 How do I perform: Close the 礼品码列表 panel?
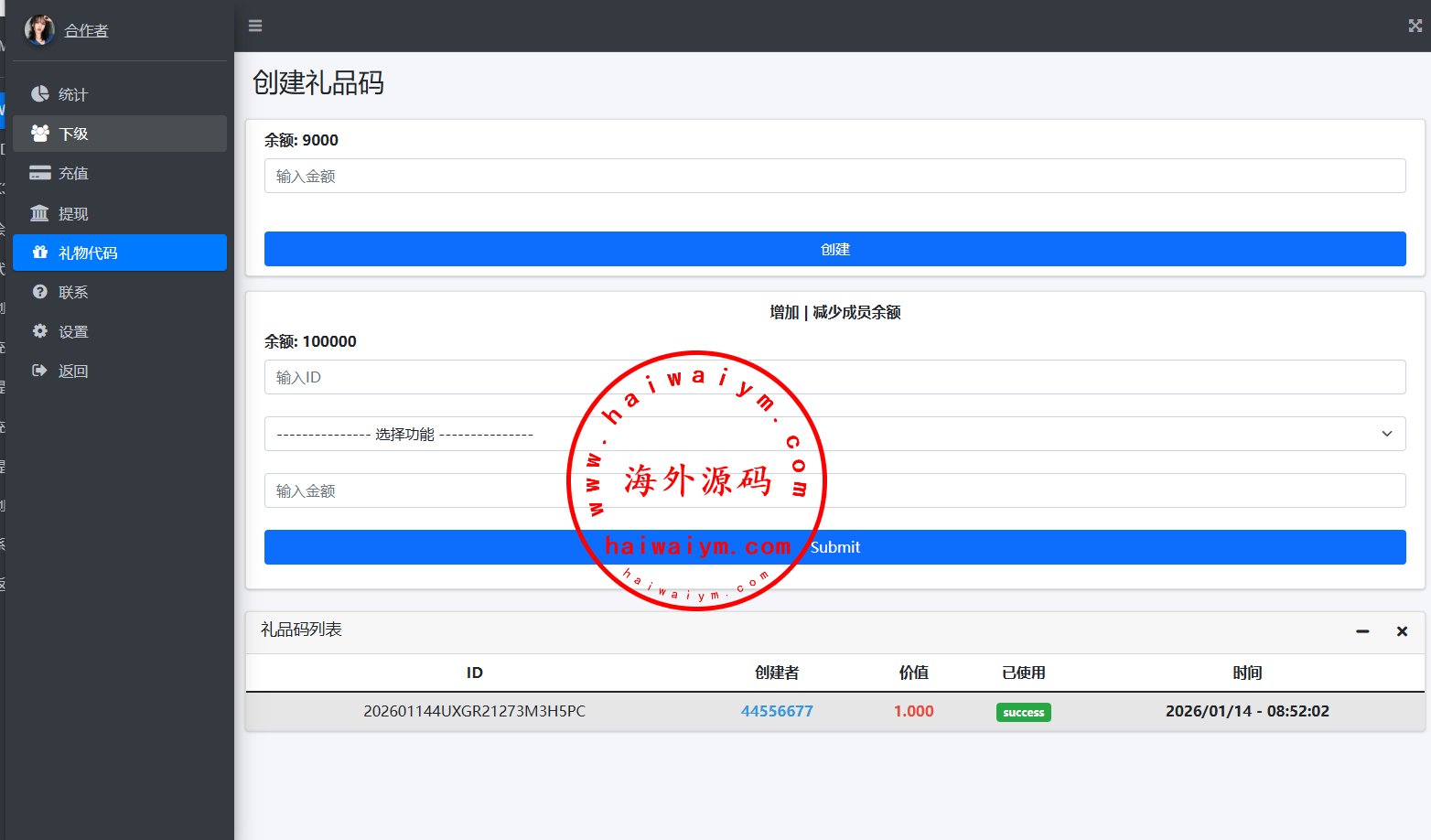point(1402,631)
